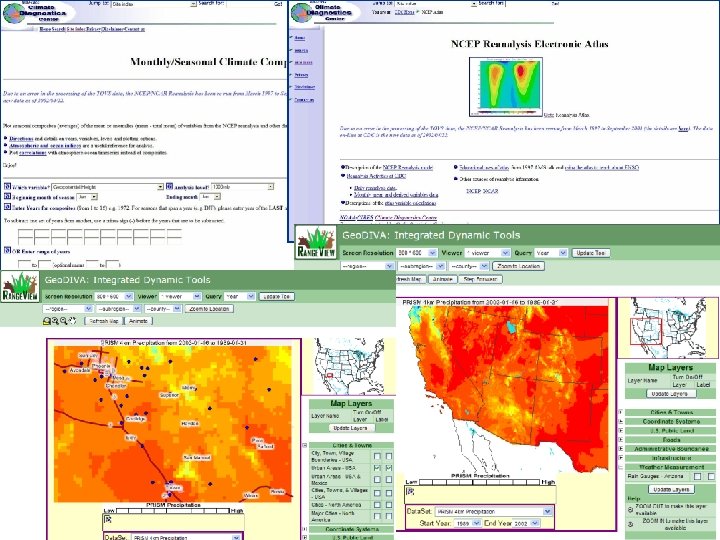Enable Urban Areas USA & Mexico layer checkbox
The image size is (720, 540).
point(377,479)
